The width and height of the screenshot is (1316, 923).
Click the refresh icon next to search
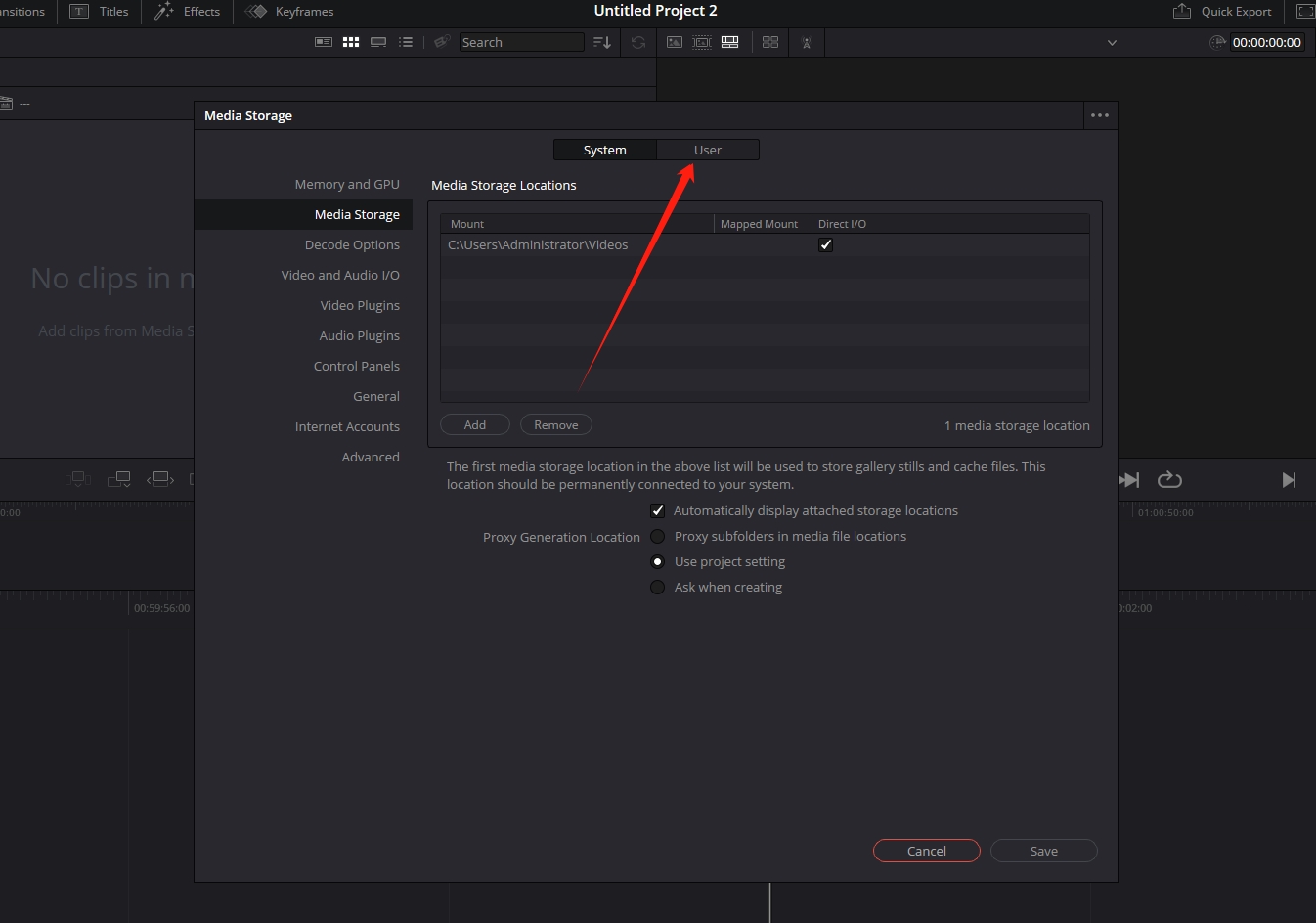(x=636, y=42)
